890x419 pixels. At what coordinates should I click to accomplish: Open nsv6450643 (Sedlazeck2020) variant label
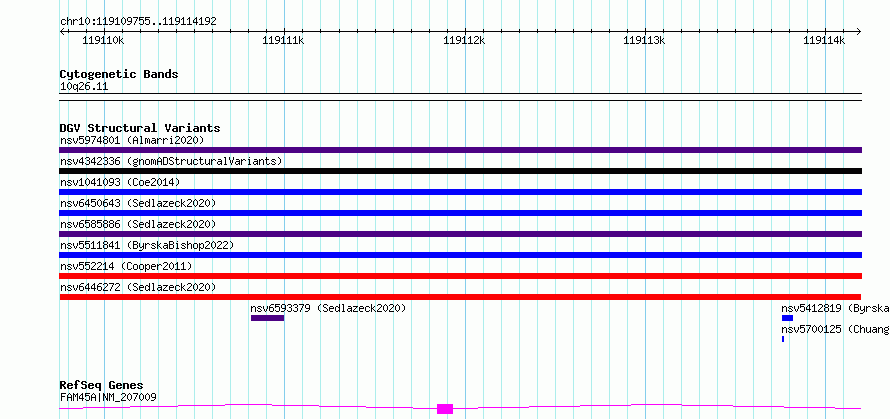pyautogui.click(x=138, y=203)
